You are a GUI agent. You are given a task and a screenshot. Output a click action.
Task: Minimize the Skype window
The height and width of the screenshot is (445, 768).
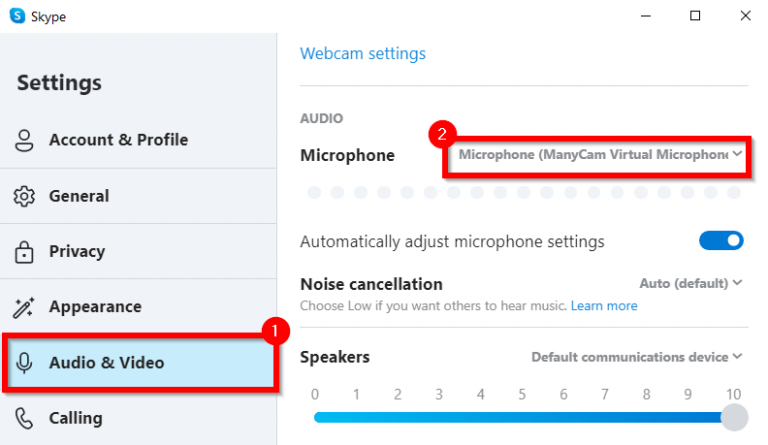(x=648, y=16)
